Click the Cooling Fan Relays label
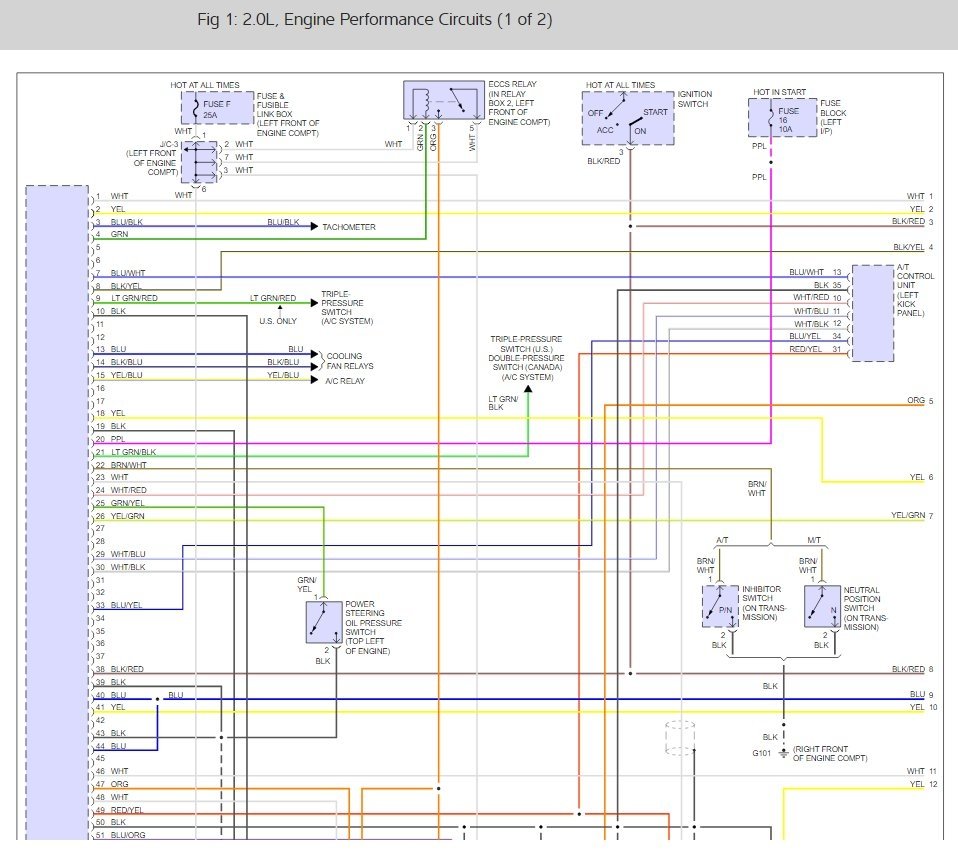Screen dimensions: 958x856 (344, 361)
